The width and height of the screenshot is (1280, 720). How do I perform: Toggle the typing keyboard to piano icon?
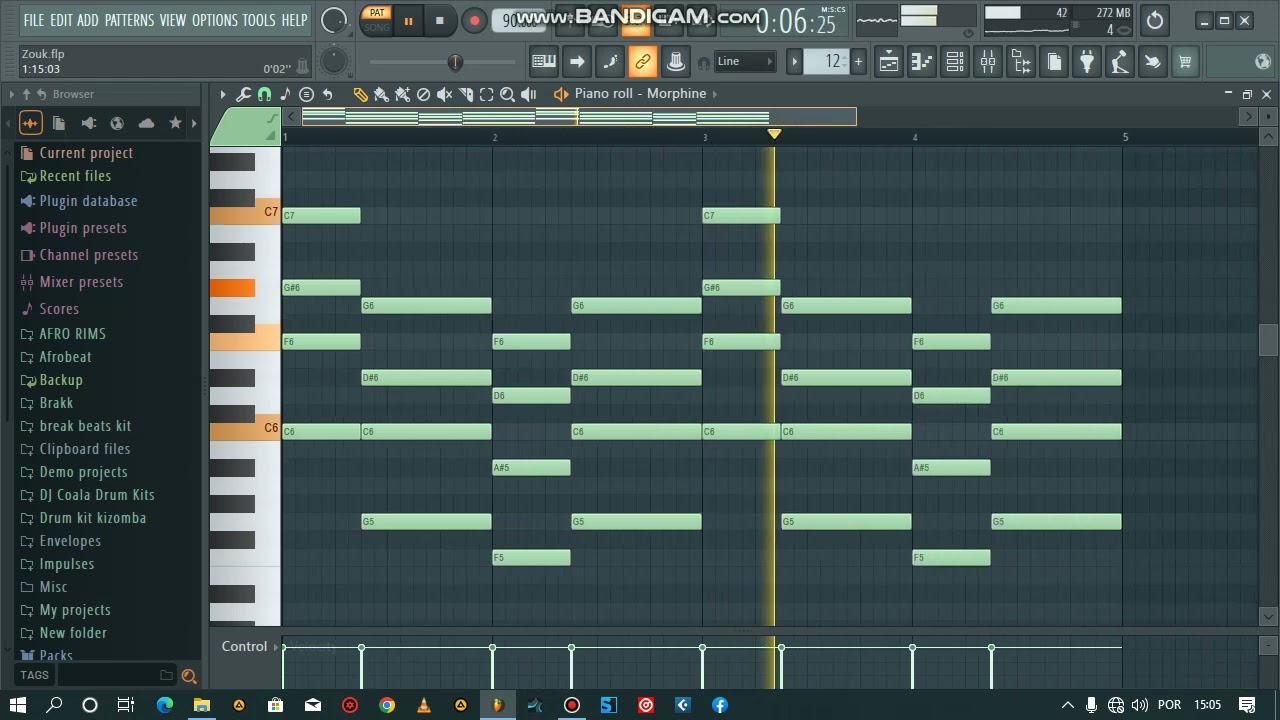pyautogui.click(x=544, y=62)
